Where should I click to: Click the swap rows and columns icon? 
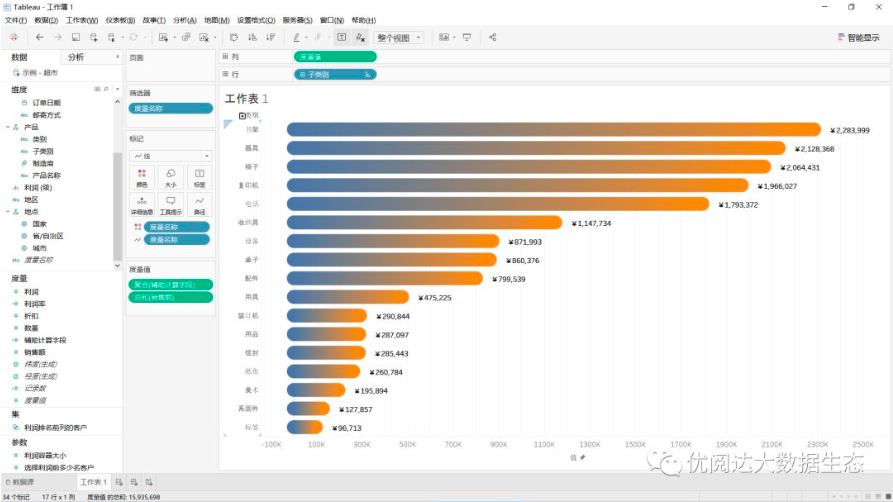234,37
